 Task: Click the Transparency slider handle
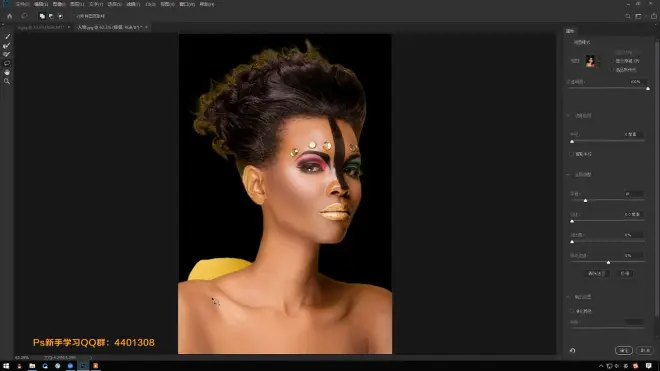click(648, 88)
